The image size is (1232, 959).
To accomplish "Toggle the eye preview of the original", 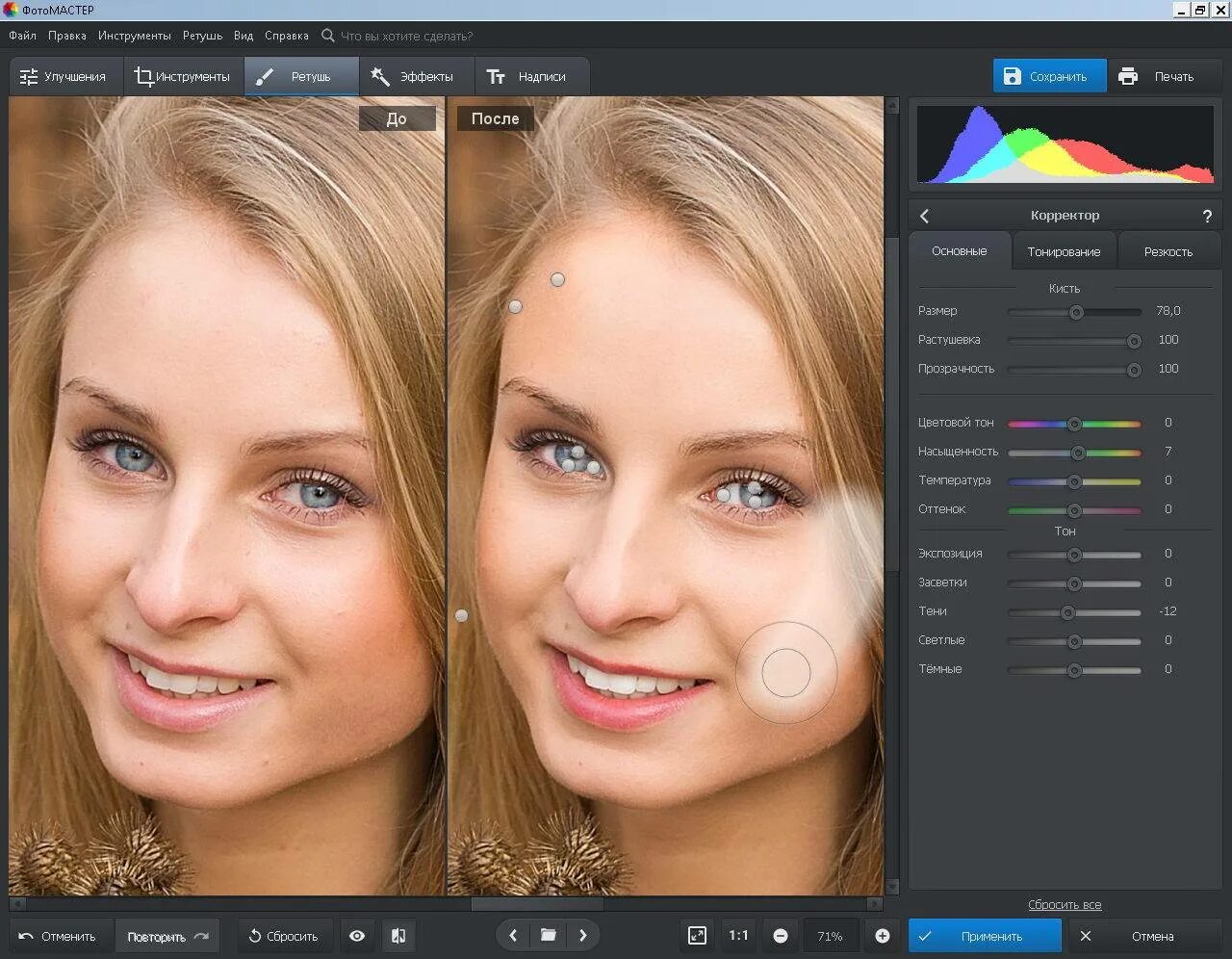I will point(357,936).
